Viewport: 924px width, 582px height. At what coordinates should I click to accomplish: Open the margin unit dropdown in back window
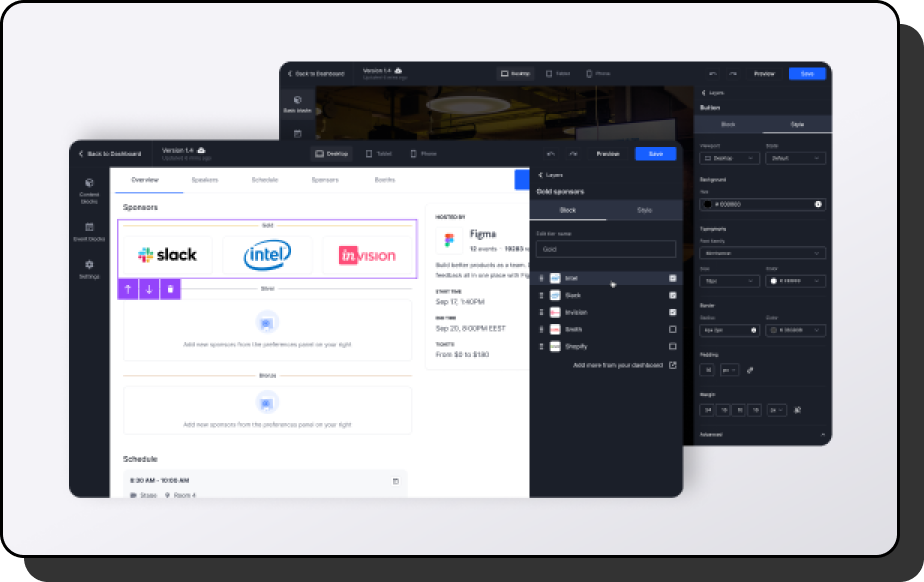tap(777, 410)
